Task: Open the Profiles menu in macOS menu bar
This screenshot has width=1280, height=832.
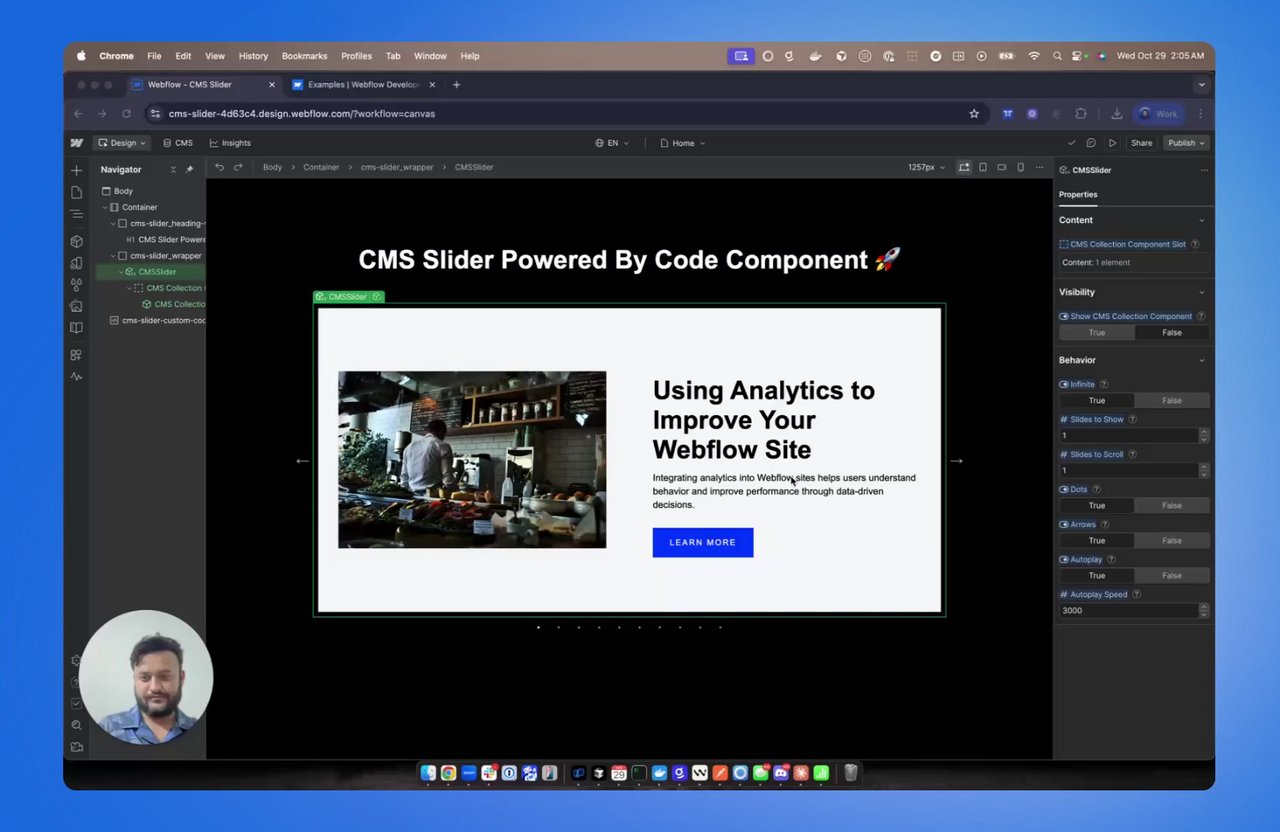Action: pyautogui.click(x=356, y=56)
